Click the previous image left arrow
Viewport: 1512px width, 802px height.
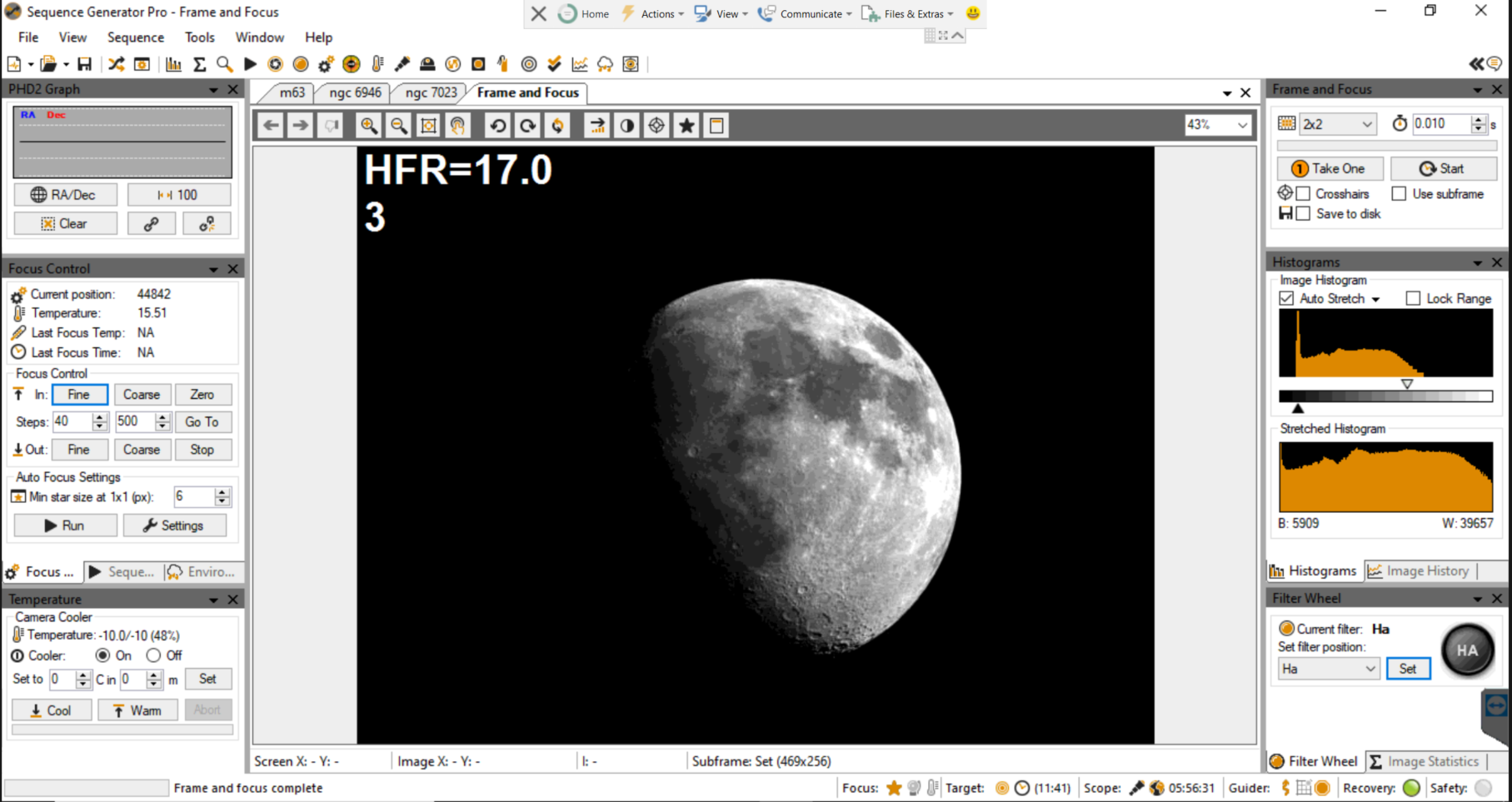tap(271, 126)
